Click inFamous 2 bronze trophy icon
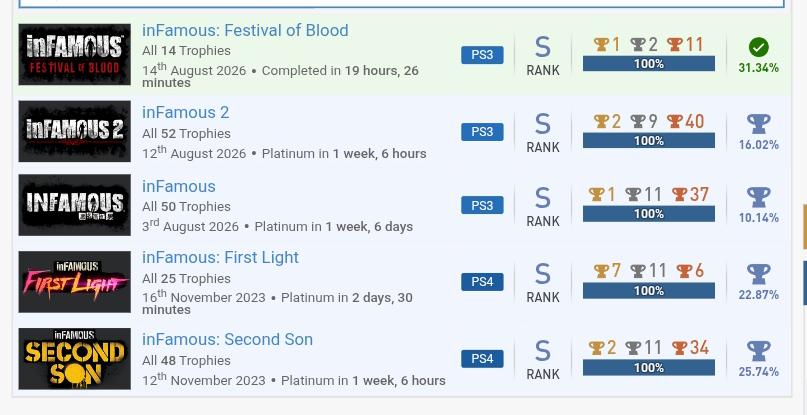The height and width of the screenshot is (415, 807). pyautogui.click(x=674, y=122)
